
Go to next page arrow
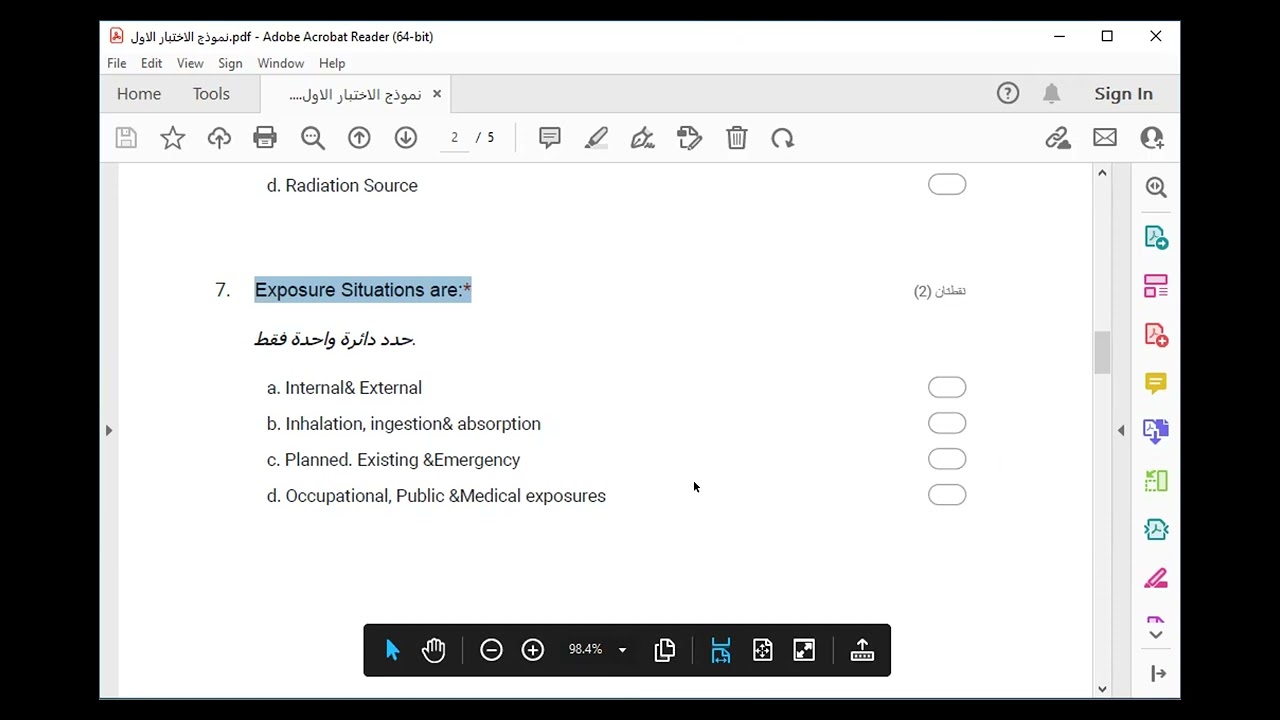(405, 138)
